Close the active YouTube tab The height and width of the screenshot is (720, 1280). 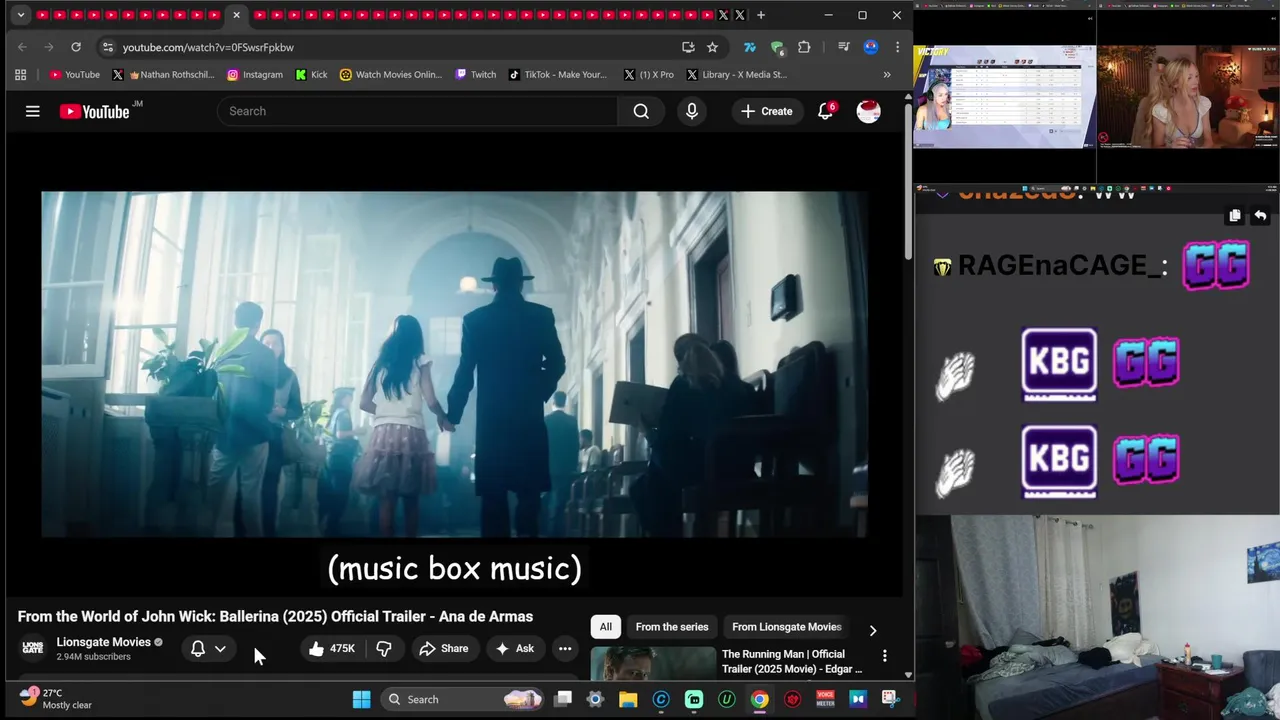[236, 15]
